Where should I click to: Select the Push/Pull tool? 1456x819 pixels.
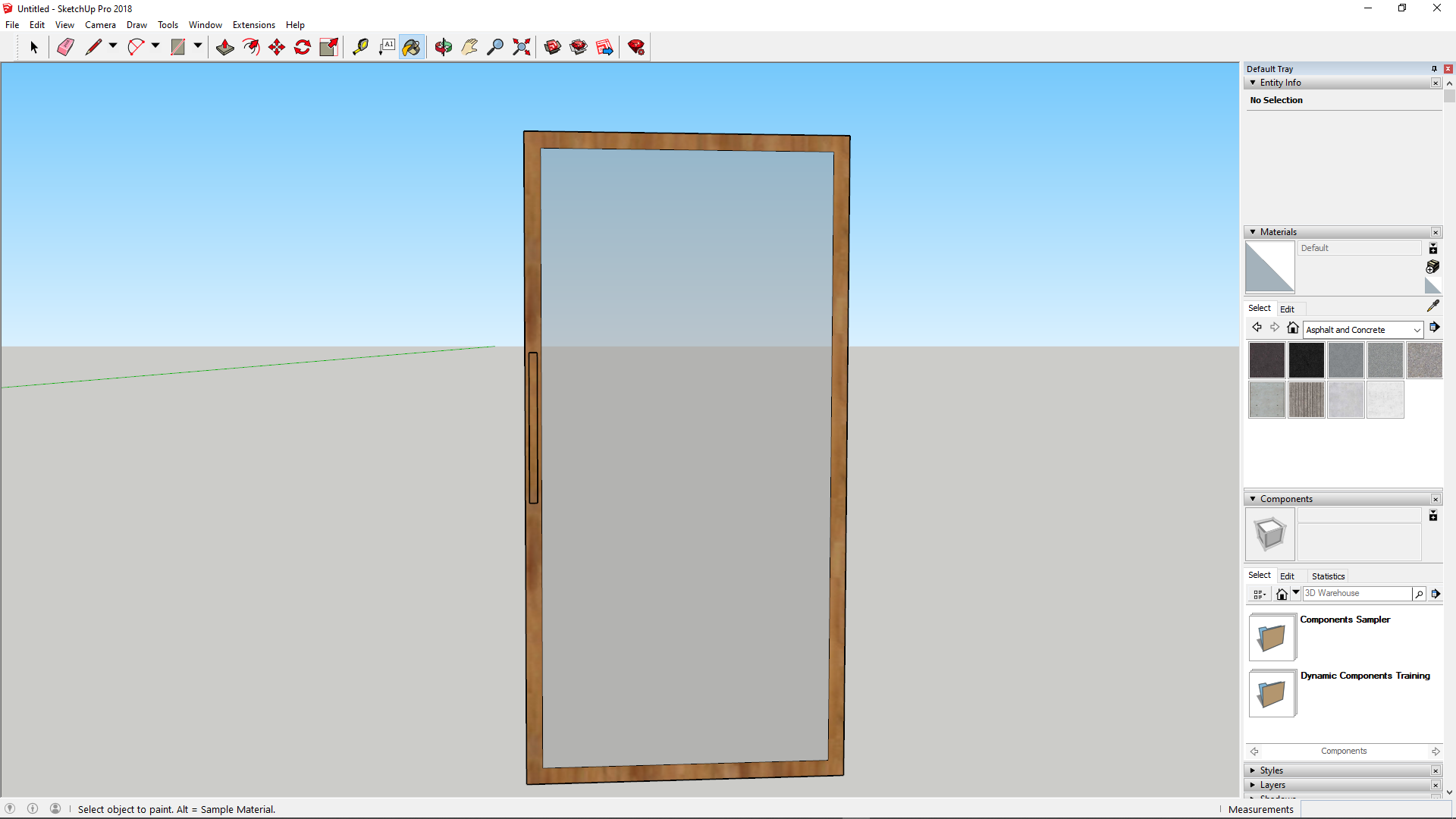tap(225, 47)
